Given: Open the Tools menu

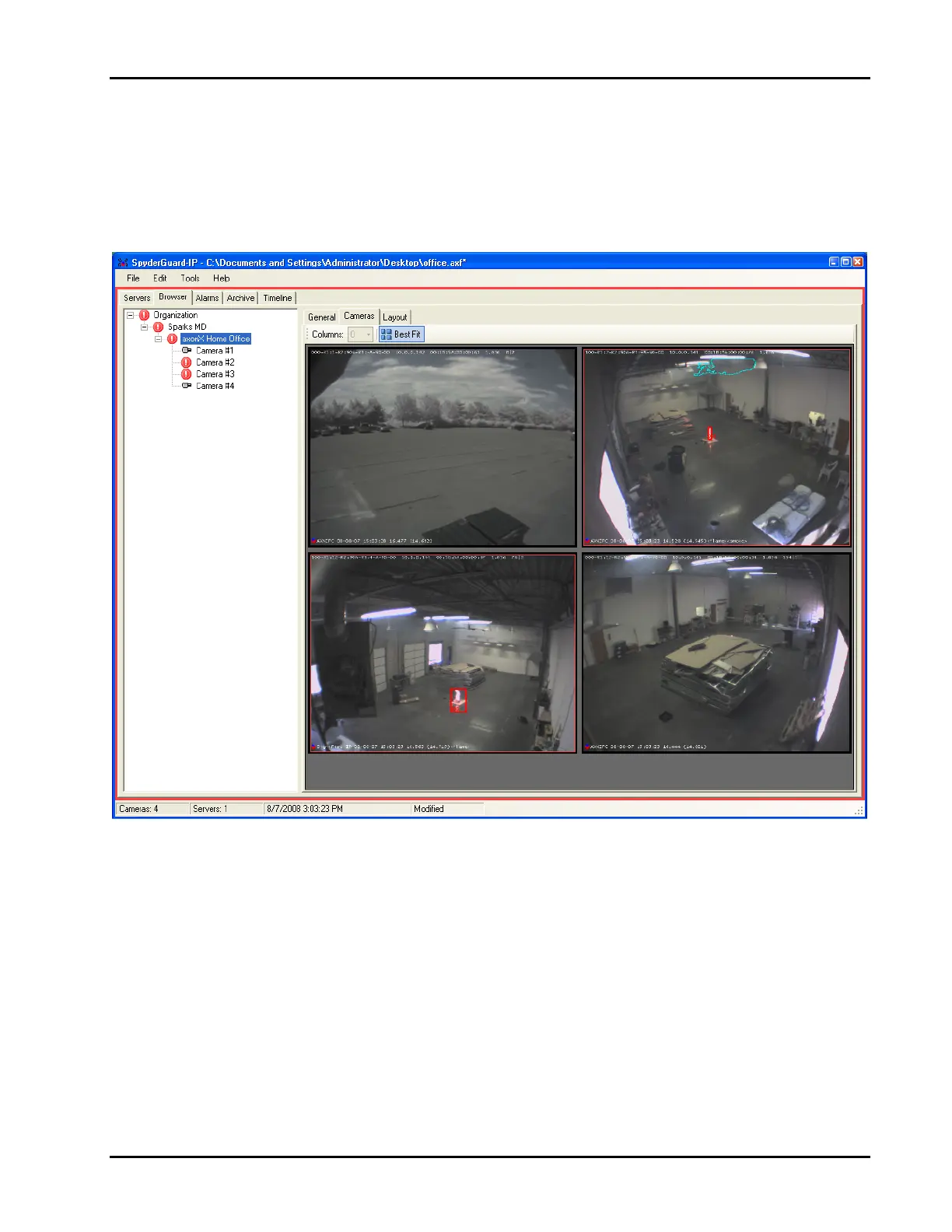Looking at the screenshot, I should [x=190, y=278].
